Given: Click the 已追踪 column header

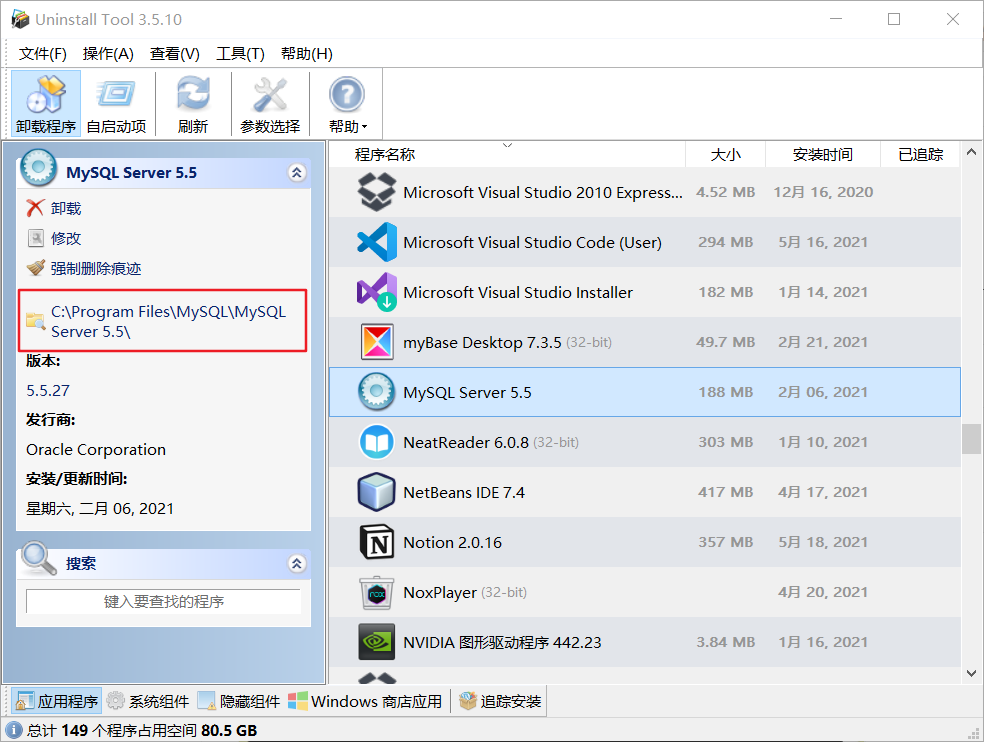Looking at the screenshot, I should (920, 154).
